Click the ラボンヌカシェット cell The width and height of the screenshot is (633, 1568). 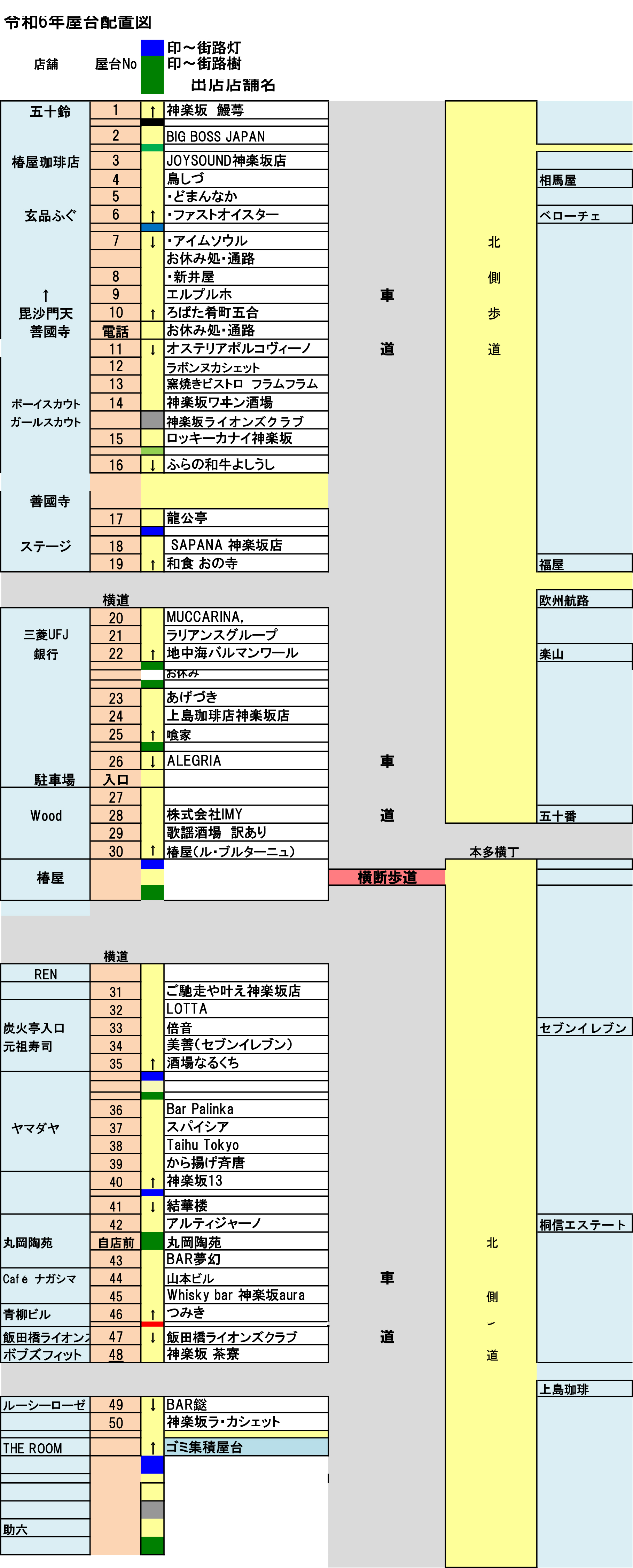pyautogui.click(x=246, y=366)
